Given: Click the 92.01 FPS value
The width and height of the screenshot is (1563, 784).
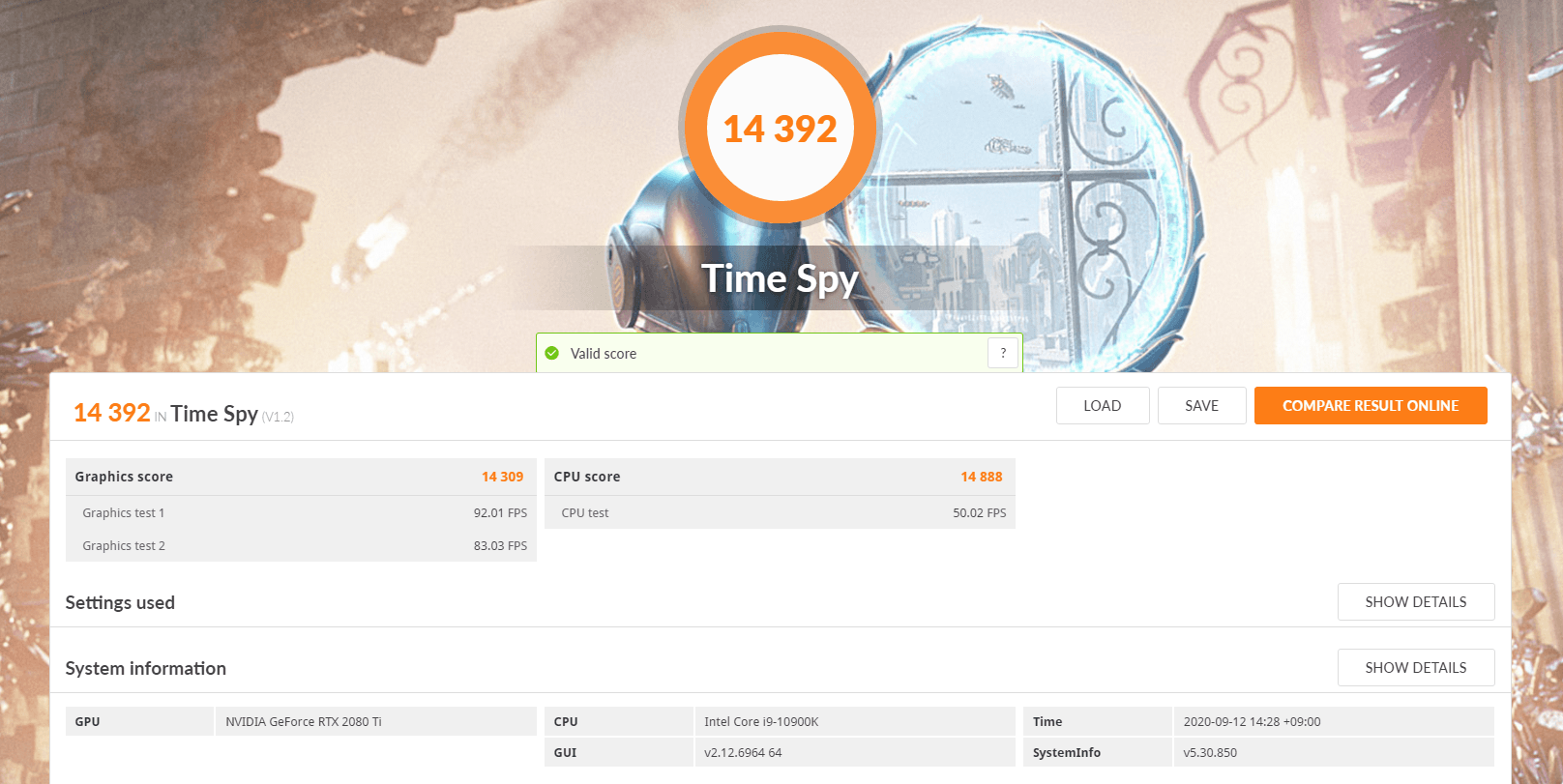Looking at the screenshot, I should point(500,513).
